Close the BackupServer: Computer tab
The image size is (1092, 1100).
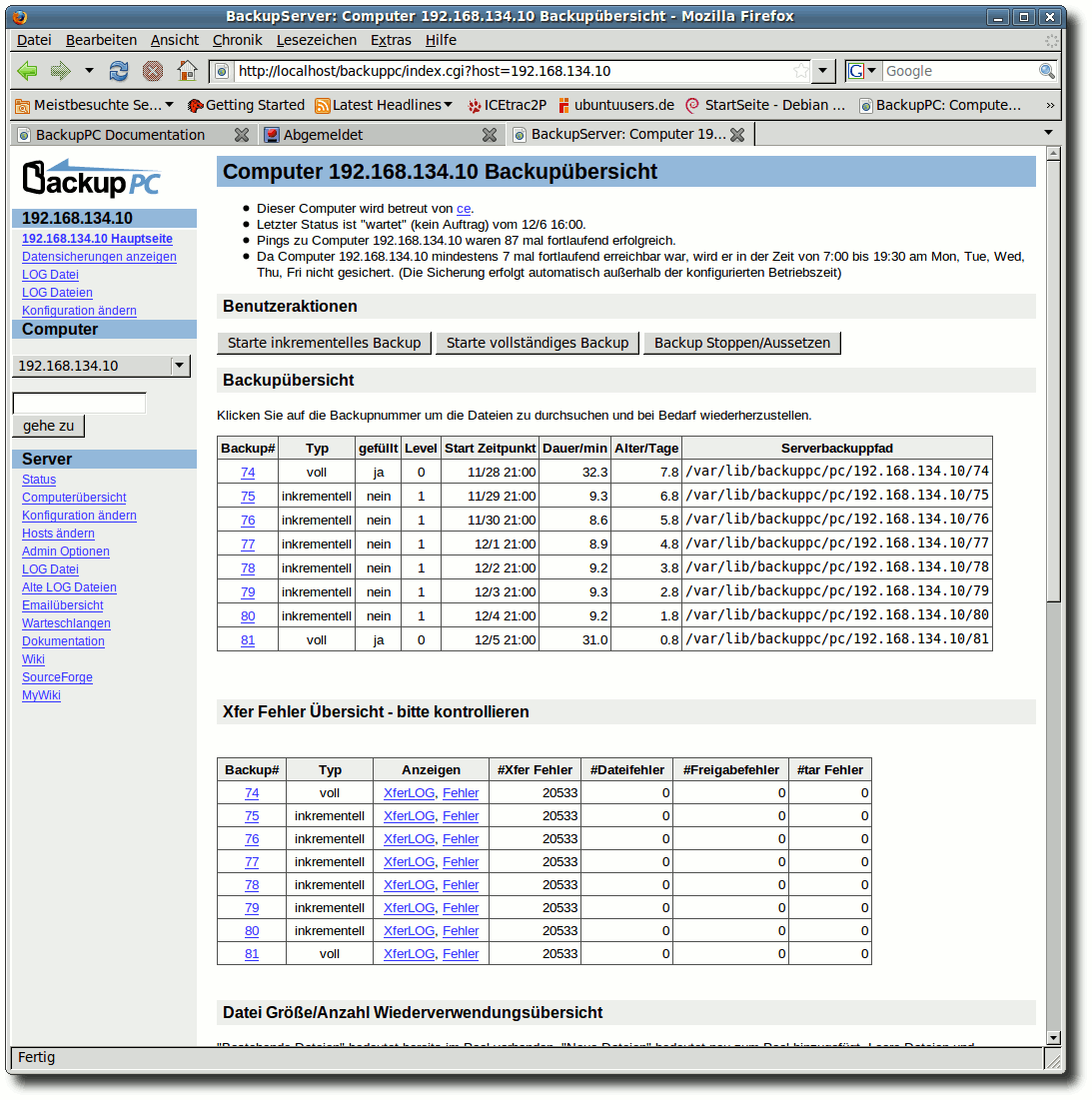(x=737, y=135)
